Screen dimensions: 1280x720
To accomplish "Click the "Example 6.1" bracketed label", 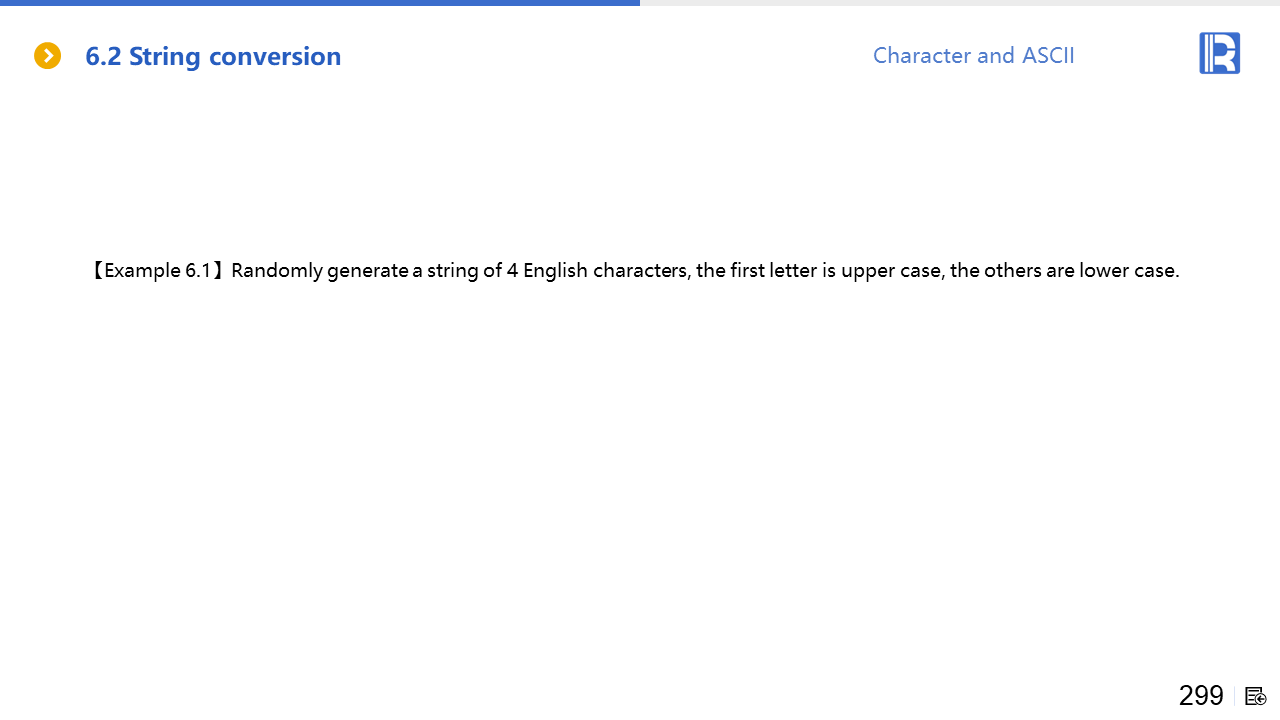I will (158, 271).
